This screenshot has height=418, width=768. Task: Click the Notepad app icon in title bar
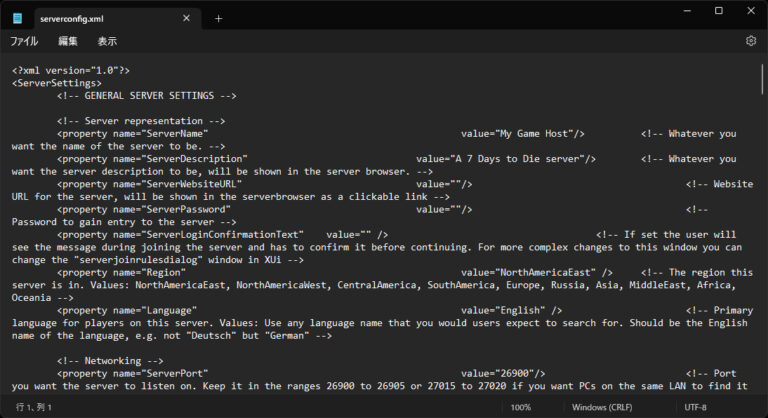point(17,18)
